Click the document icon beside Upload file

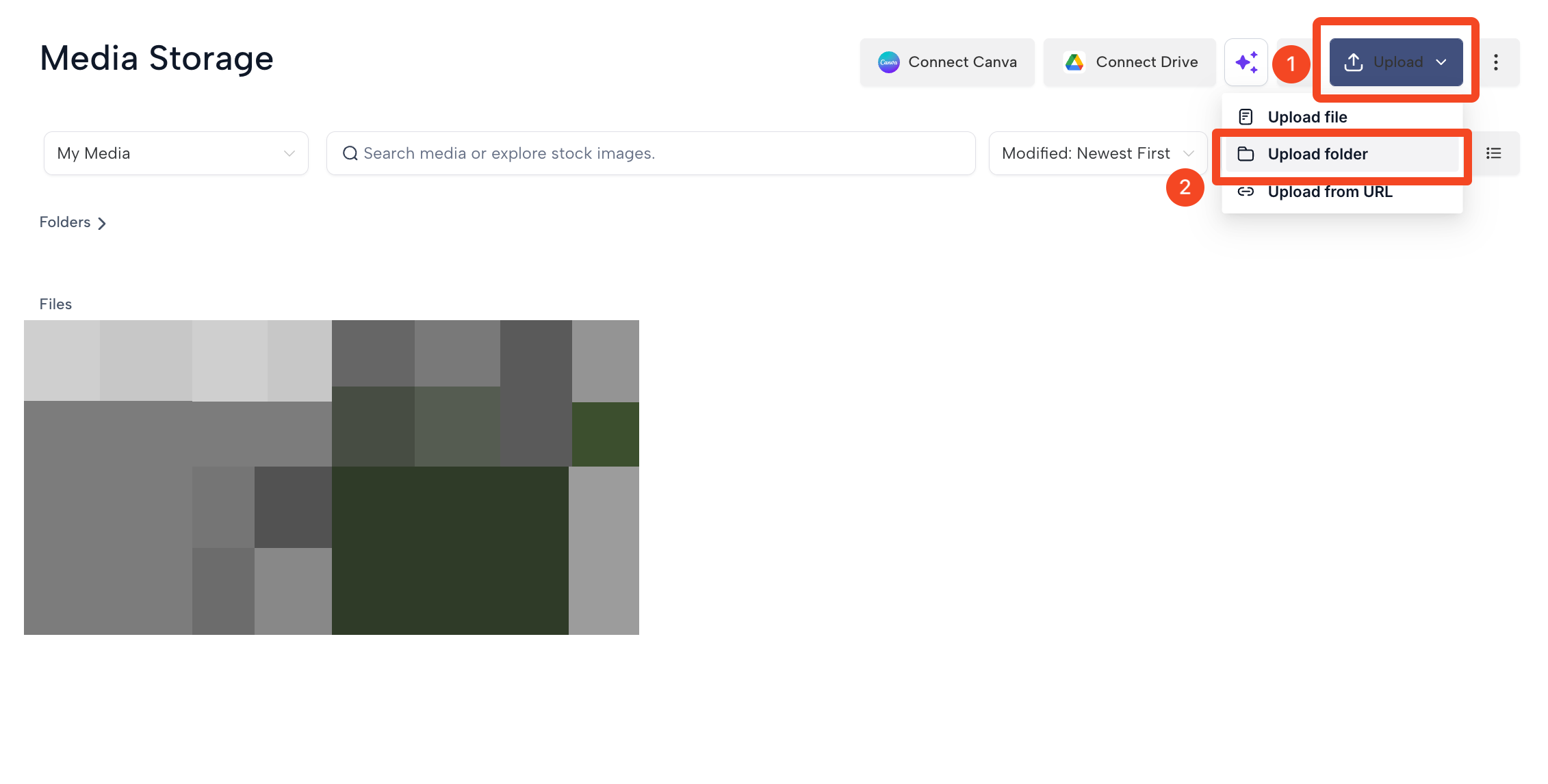coord(1246,117)
